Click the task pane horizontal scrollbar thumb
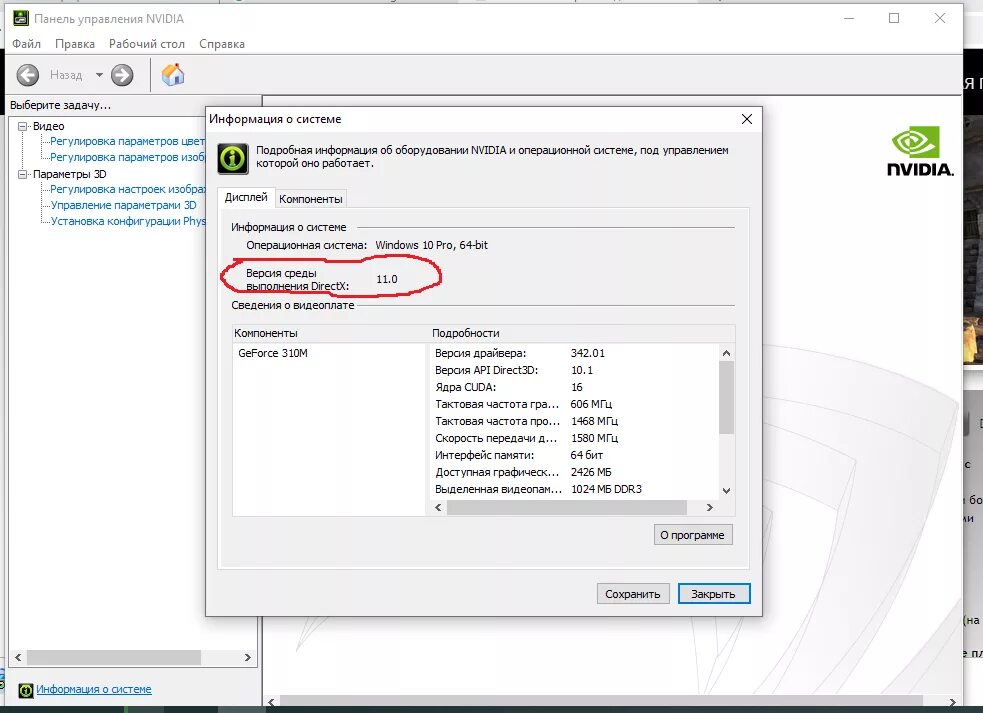Screen dimensions: 983x713 coord(113,657)
